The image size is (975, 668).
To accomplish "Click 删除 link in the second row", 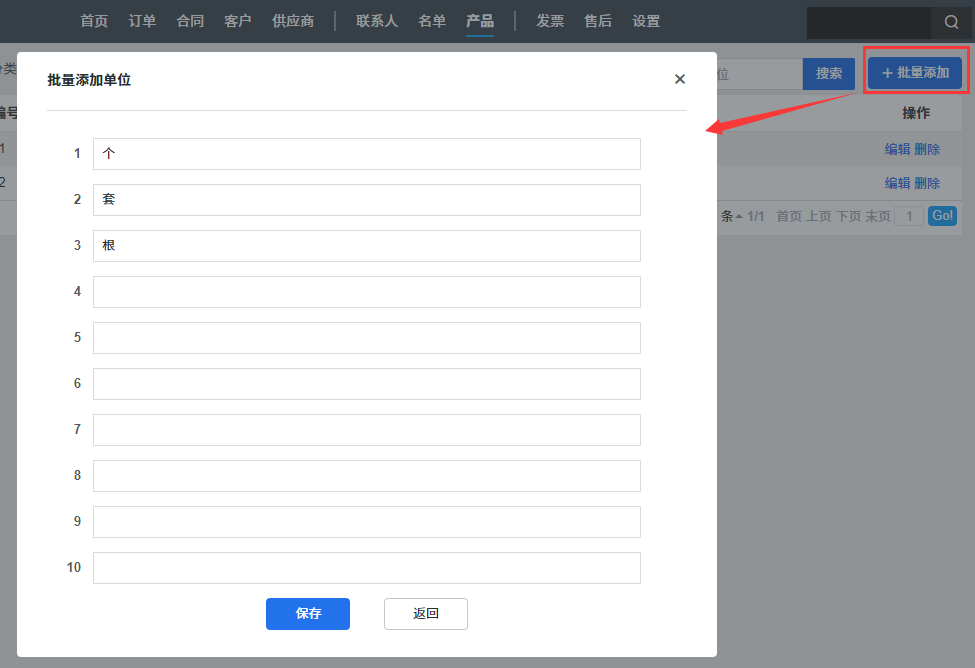I will click(927, 183).
